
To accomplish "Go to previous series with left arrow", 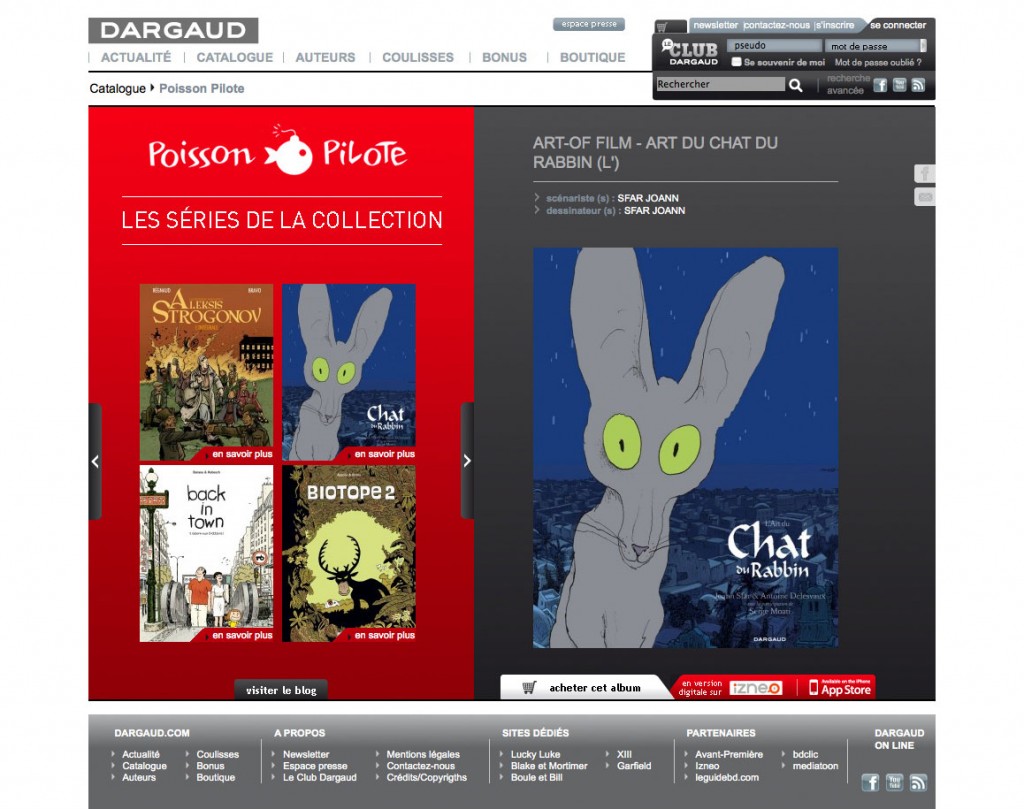I will (95, 462).
